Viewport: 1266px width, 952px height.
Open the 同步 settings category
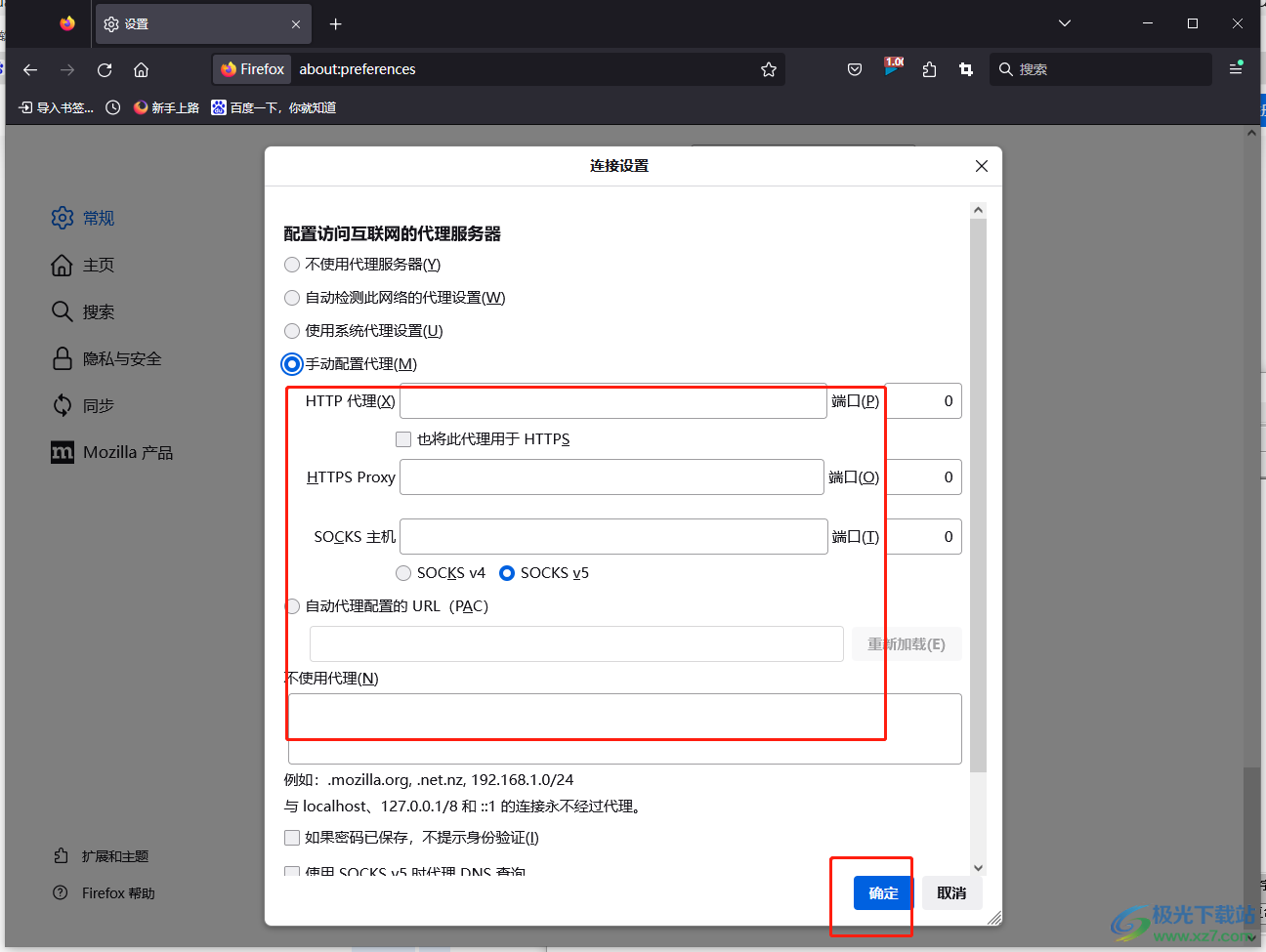[83, 405]
